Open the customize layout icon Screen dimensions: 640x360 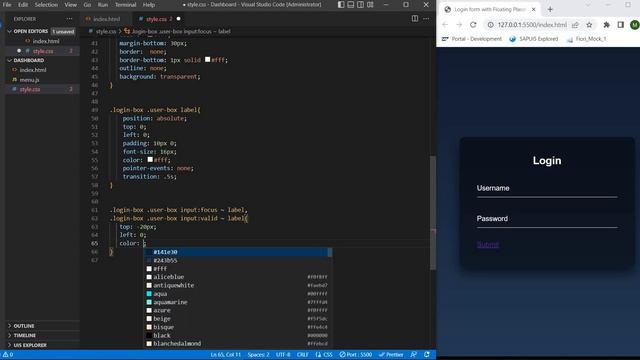tap(370, 5)
